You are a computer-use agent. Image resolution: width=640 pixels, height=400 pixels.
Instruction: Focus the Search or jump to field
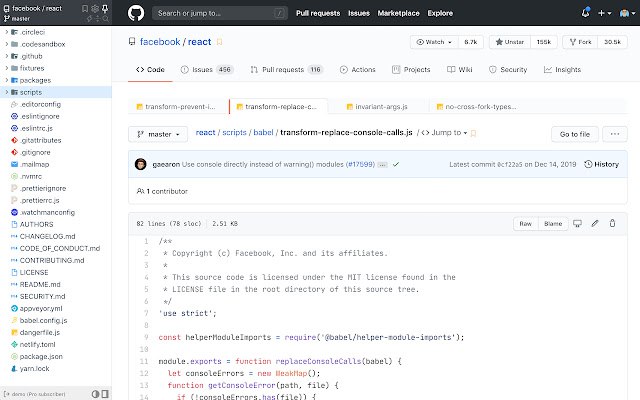coord(220,13)
